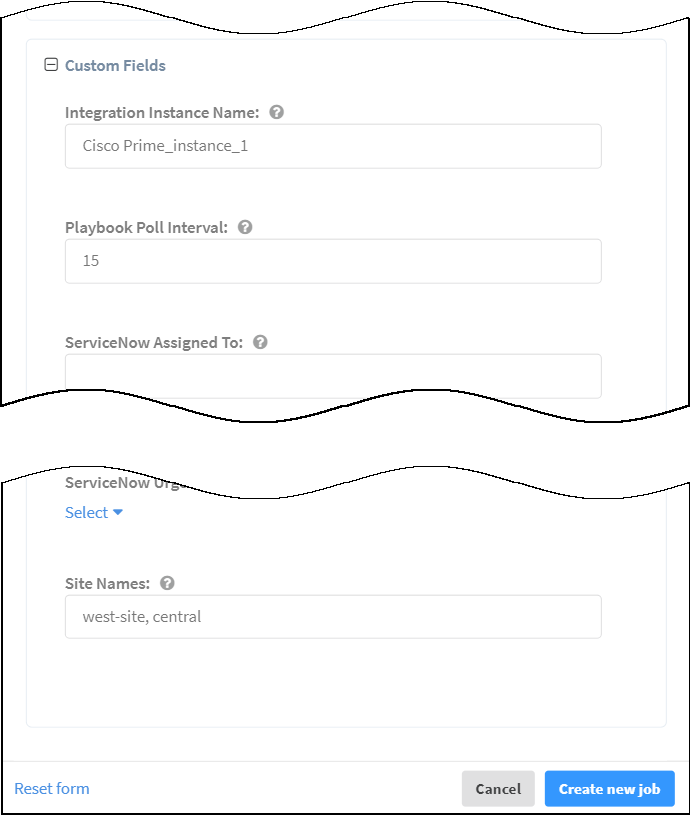The image size is (690, 816).
Task: Click the ServiceNow Assigned To label
Action: click(x=154, y=343)
